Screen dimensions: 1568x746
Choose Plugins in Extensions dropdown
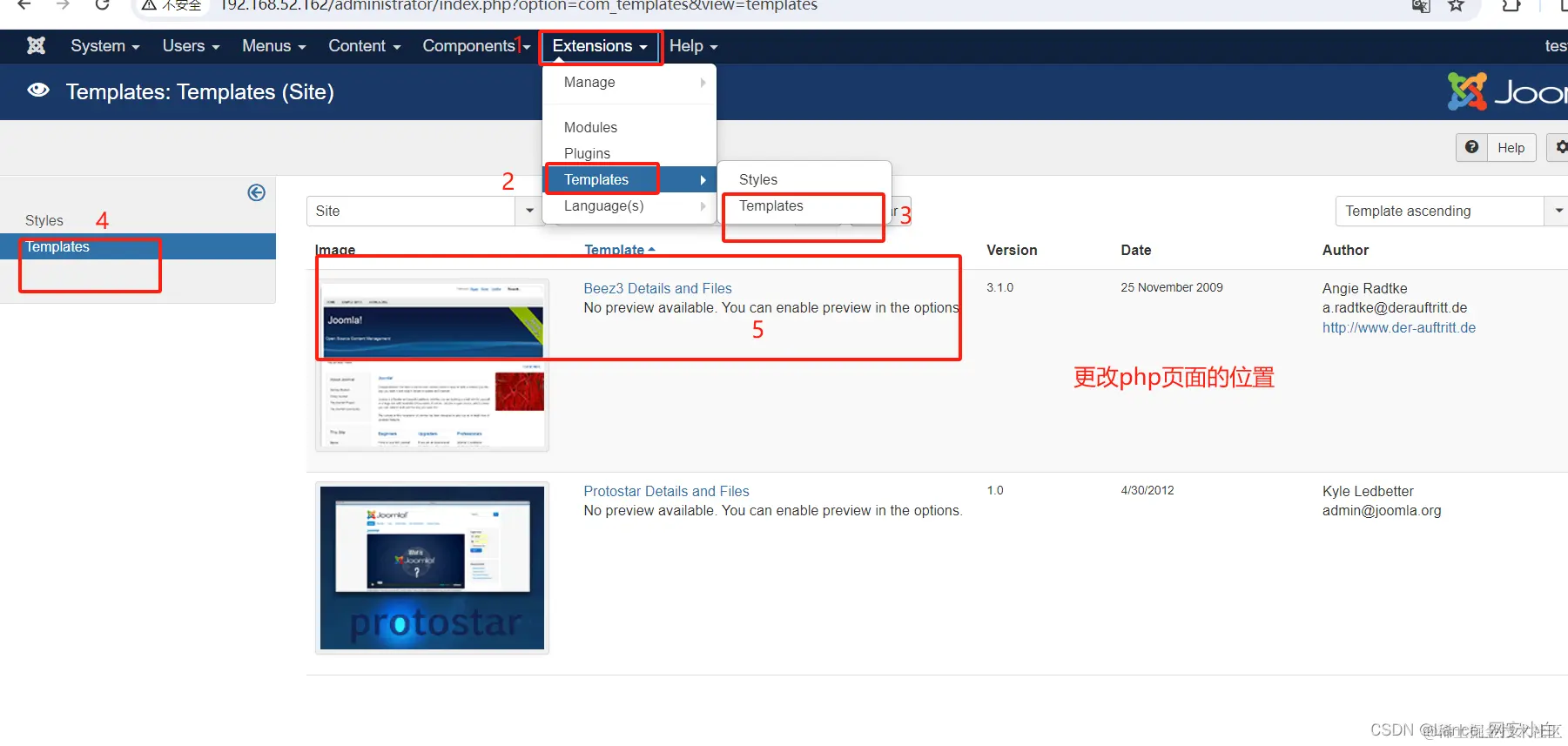[x=629, y=153]
